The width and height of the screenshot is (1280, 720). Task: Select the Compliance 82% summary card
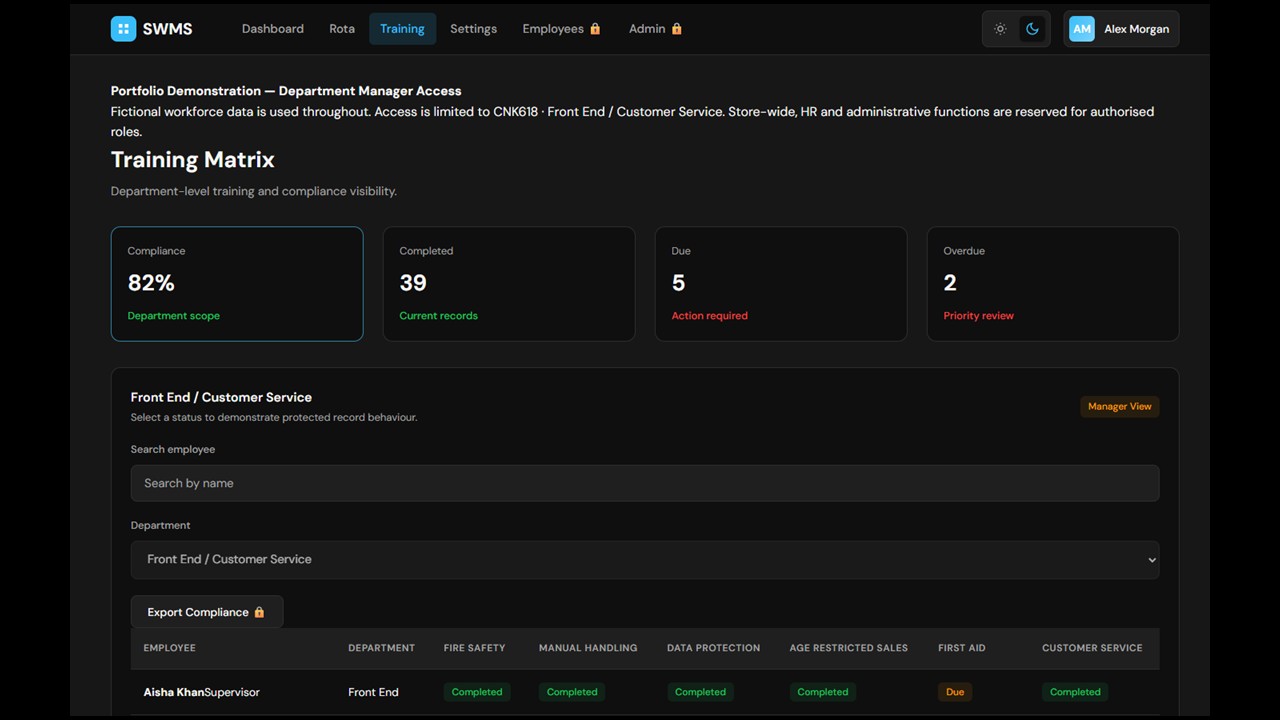tap(237, 284)
